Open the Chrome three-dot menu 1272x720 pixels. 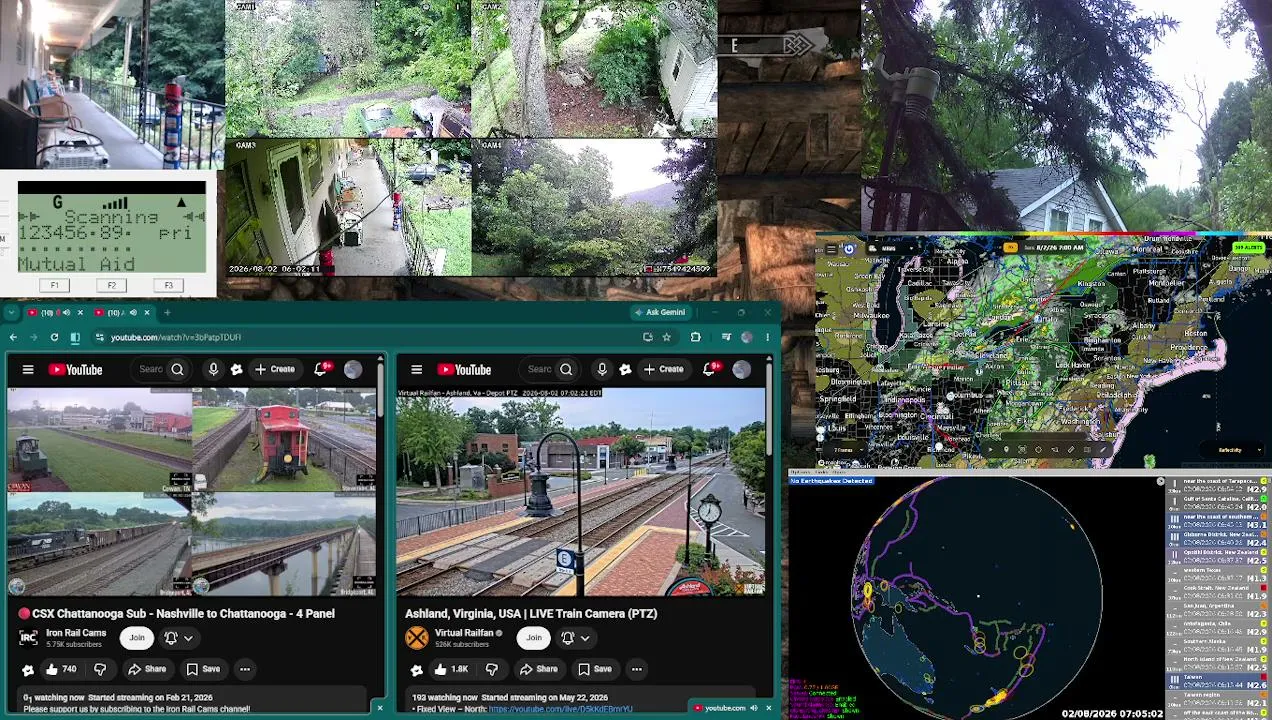[x=768, y=338]
